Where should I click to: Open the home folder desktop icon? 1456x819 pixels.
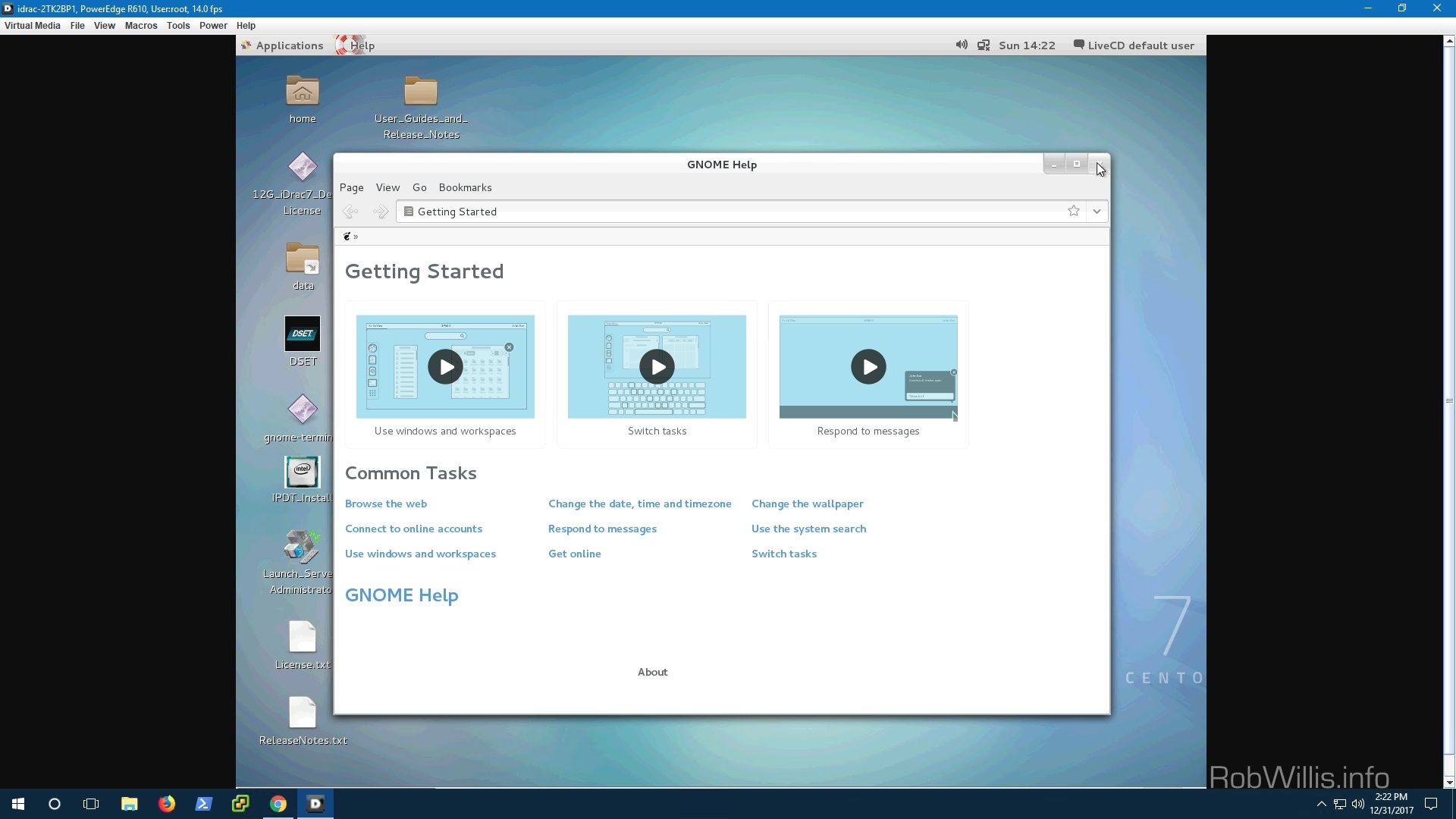pos(302,92)
